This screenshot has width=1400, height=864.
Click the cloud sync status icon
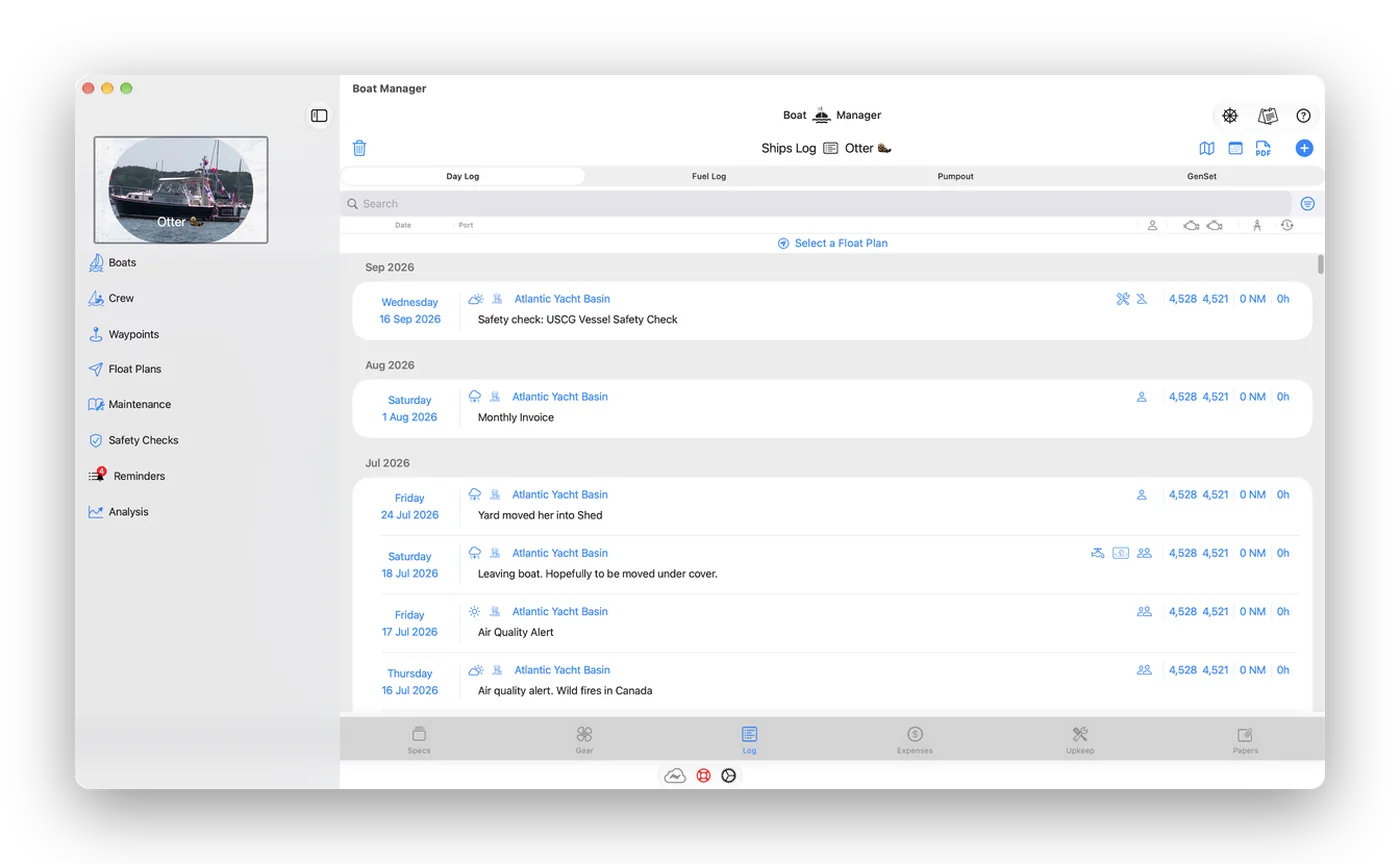click(675, 776)
